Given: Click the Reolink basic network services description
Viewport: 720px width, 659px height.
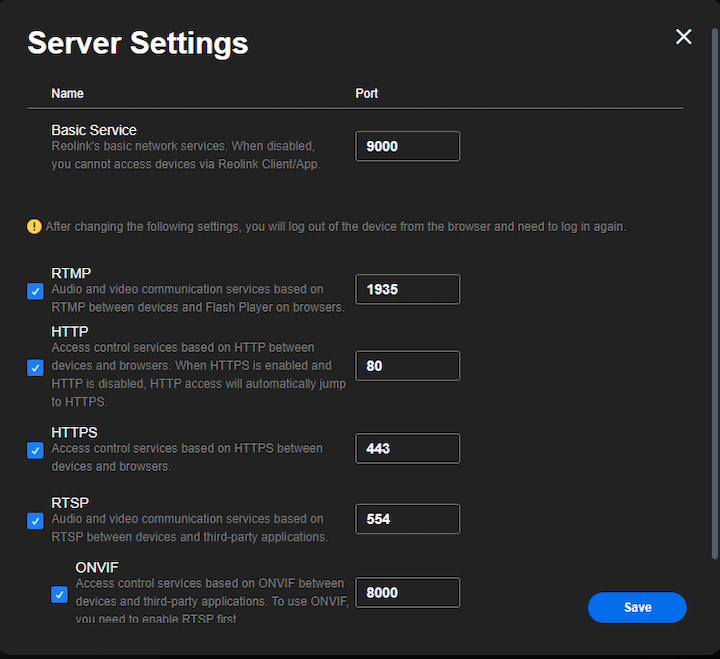Looking at the screenshot, I should coord(186,155).
